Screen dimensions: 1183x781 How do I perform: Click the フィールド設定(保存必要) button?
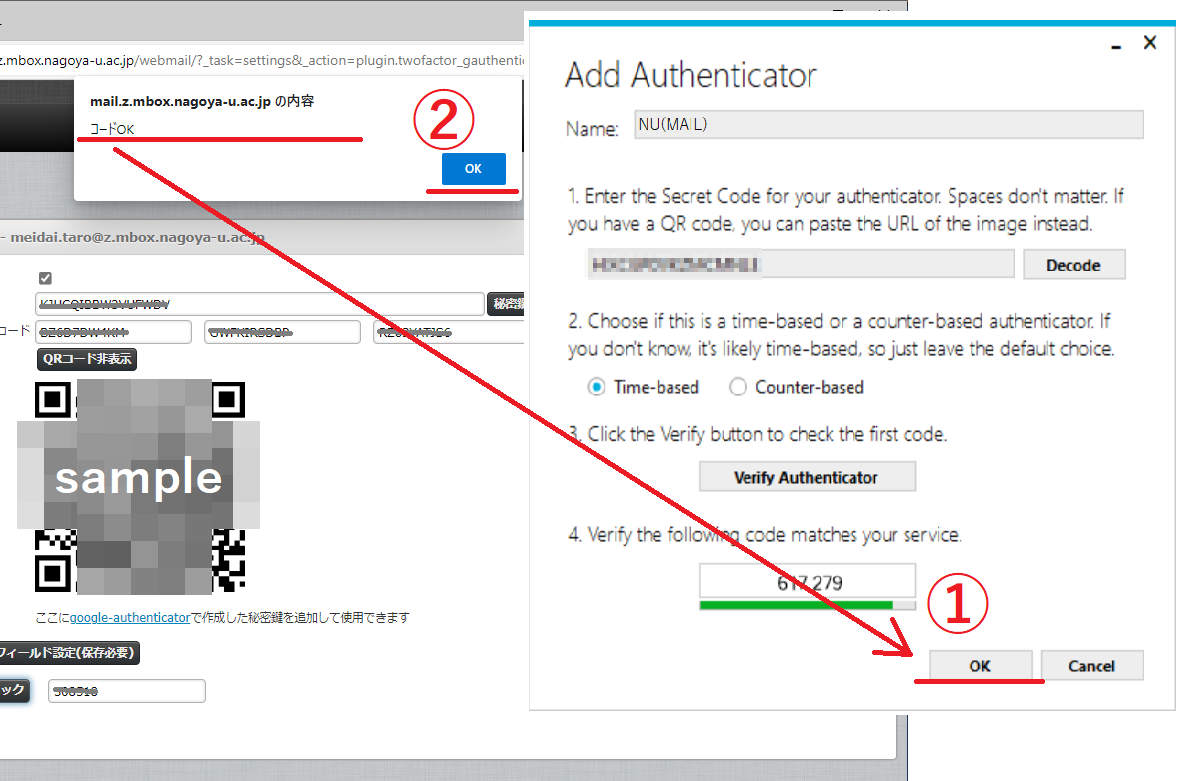pyautogui.click(x=65, y=653)
